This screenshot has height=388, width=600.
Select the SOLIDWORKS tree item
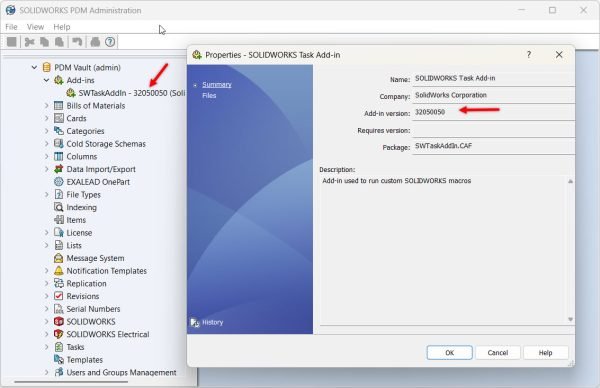[x=91, y=321]
